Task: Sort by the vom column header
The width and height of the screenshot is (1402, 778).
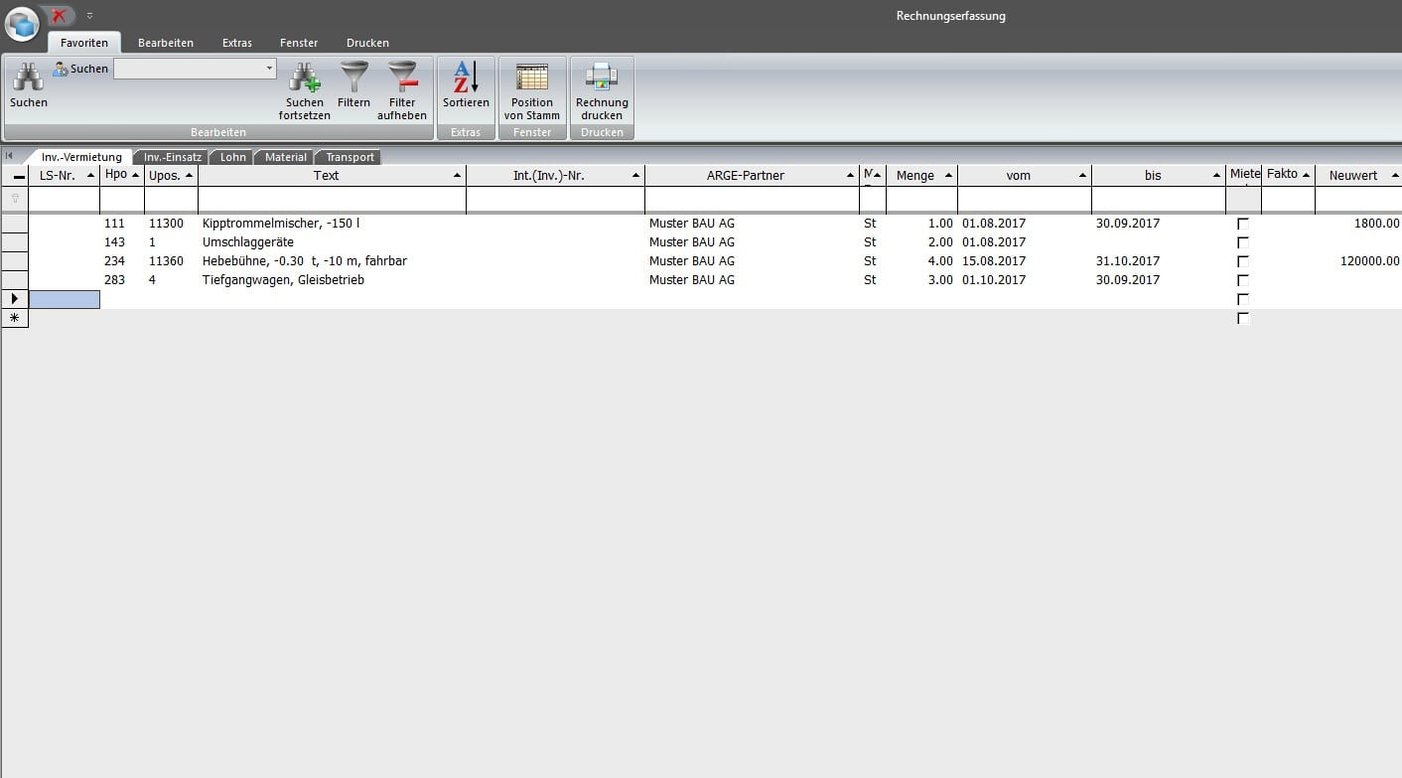Action: coord(1025,176)
